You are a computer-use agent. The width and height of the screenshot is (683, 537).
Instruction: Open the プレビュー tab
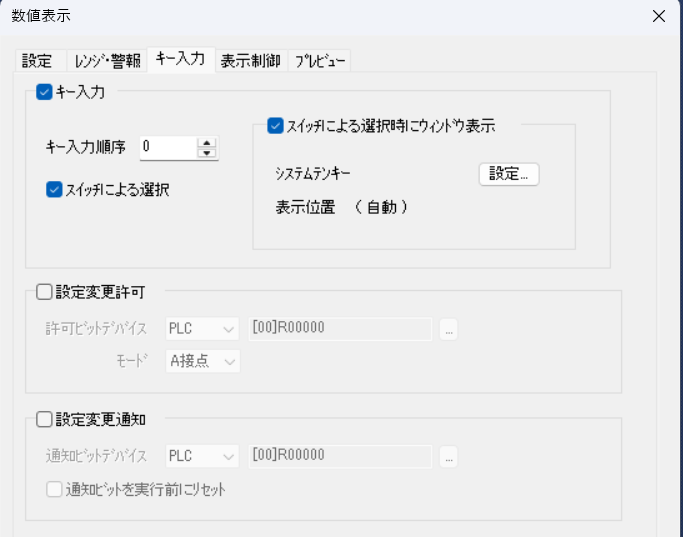click(x=320, y=61)
